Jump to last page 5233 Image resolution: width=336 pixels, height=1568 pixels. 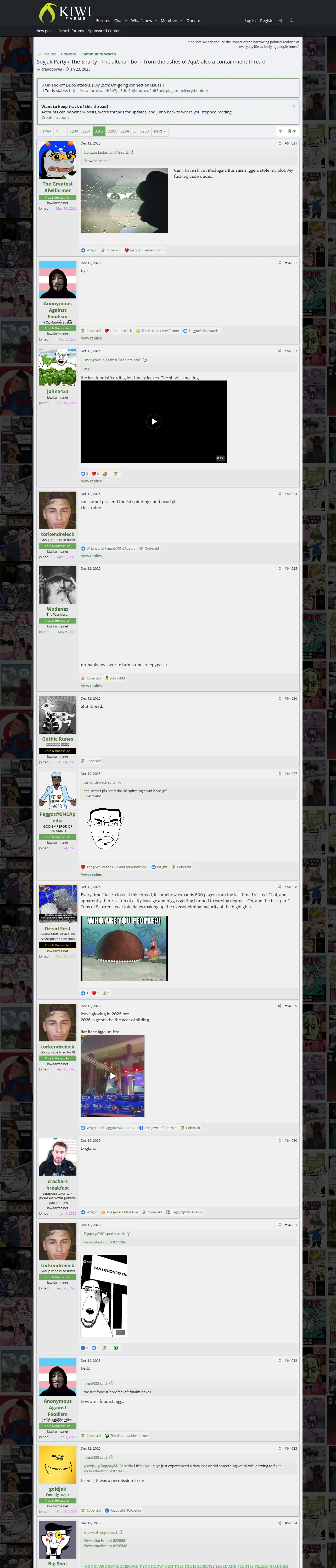click(144, 131)
